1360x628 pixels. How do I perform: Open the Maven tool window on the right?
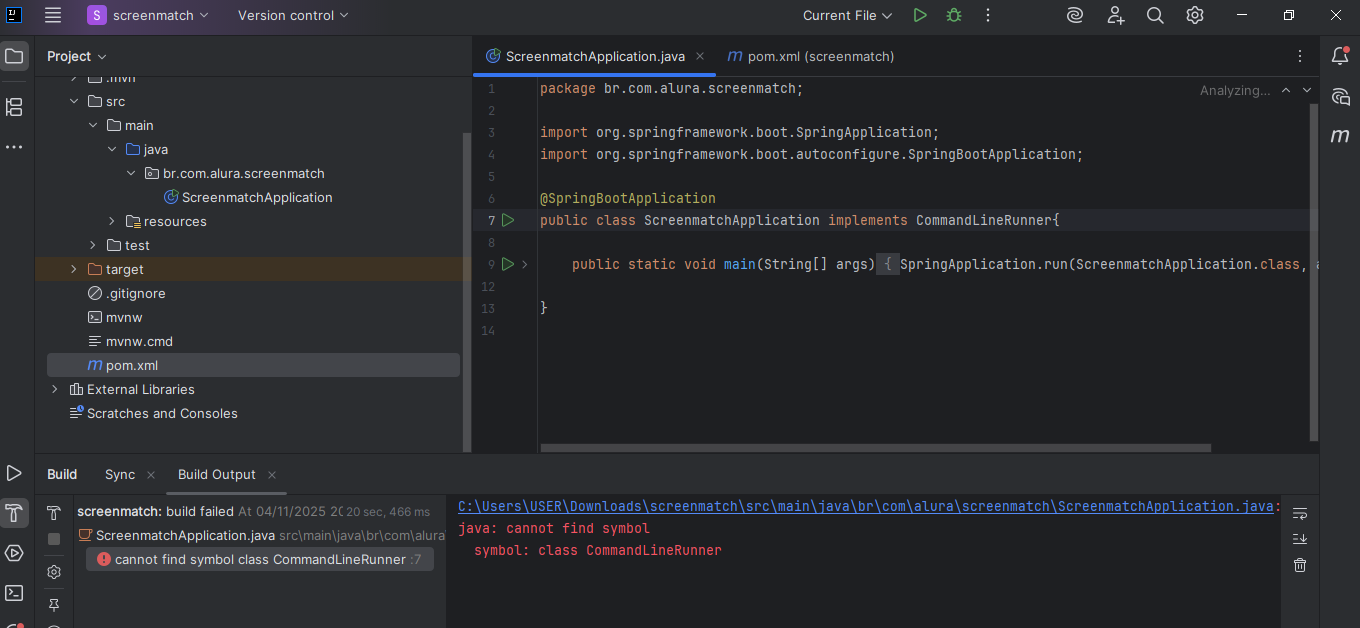coord(1340,136)
